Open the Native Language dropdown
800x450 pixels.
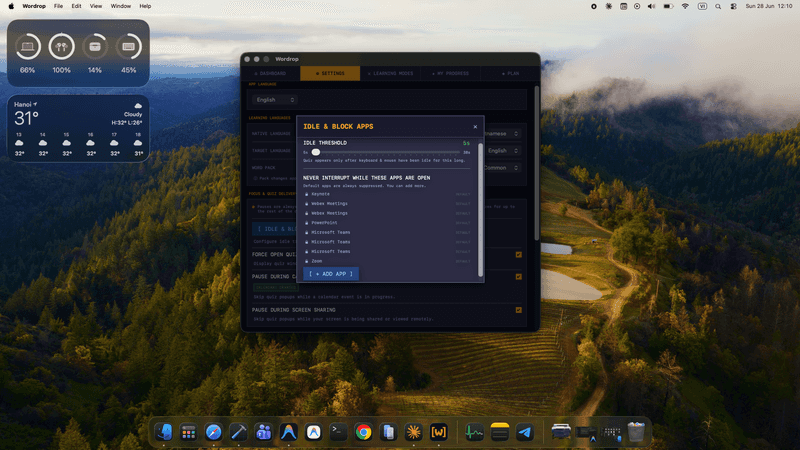tap(501, 134)
